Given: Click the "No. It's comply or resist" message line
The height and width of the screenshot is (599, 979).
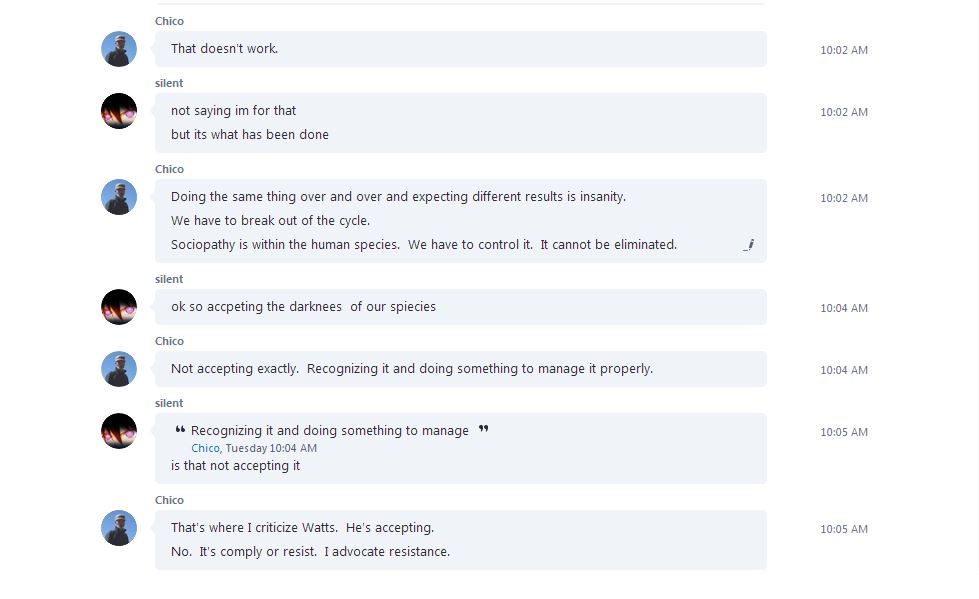Looking at the screenshot, I should point(310,552).
